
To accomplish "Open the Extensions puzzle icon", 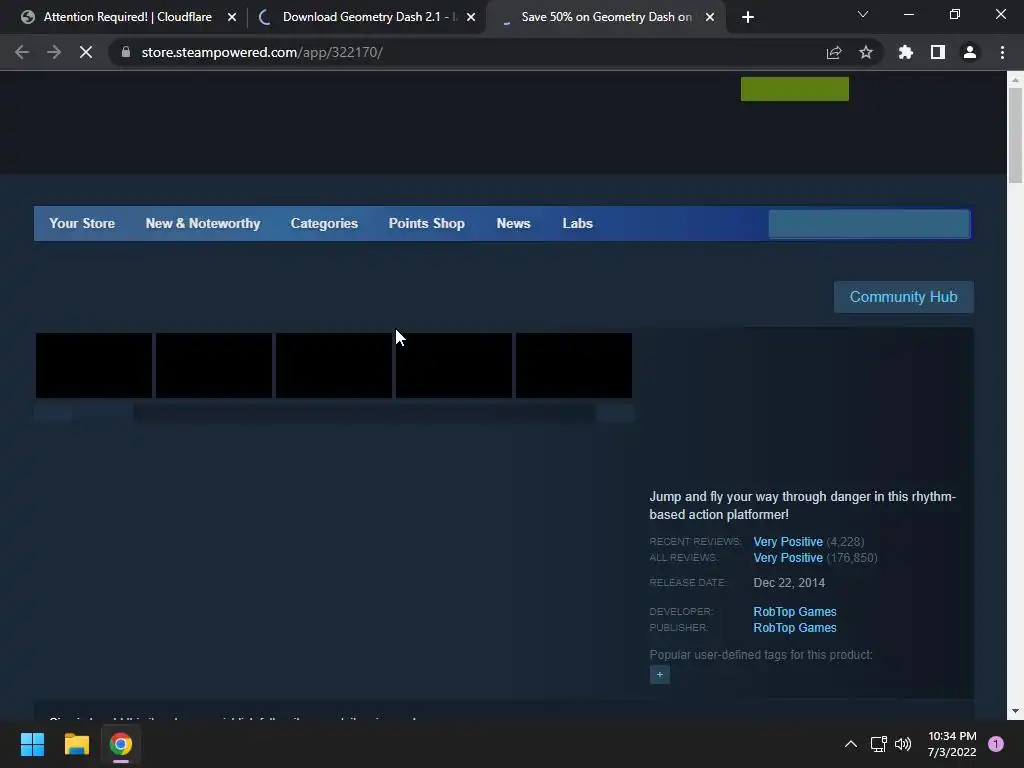I will click(x=906, y=52).
